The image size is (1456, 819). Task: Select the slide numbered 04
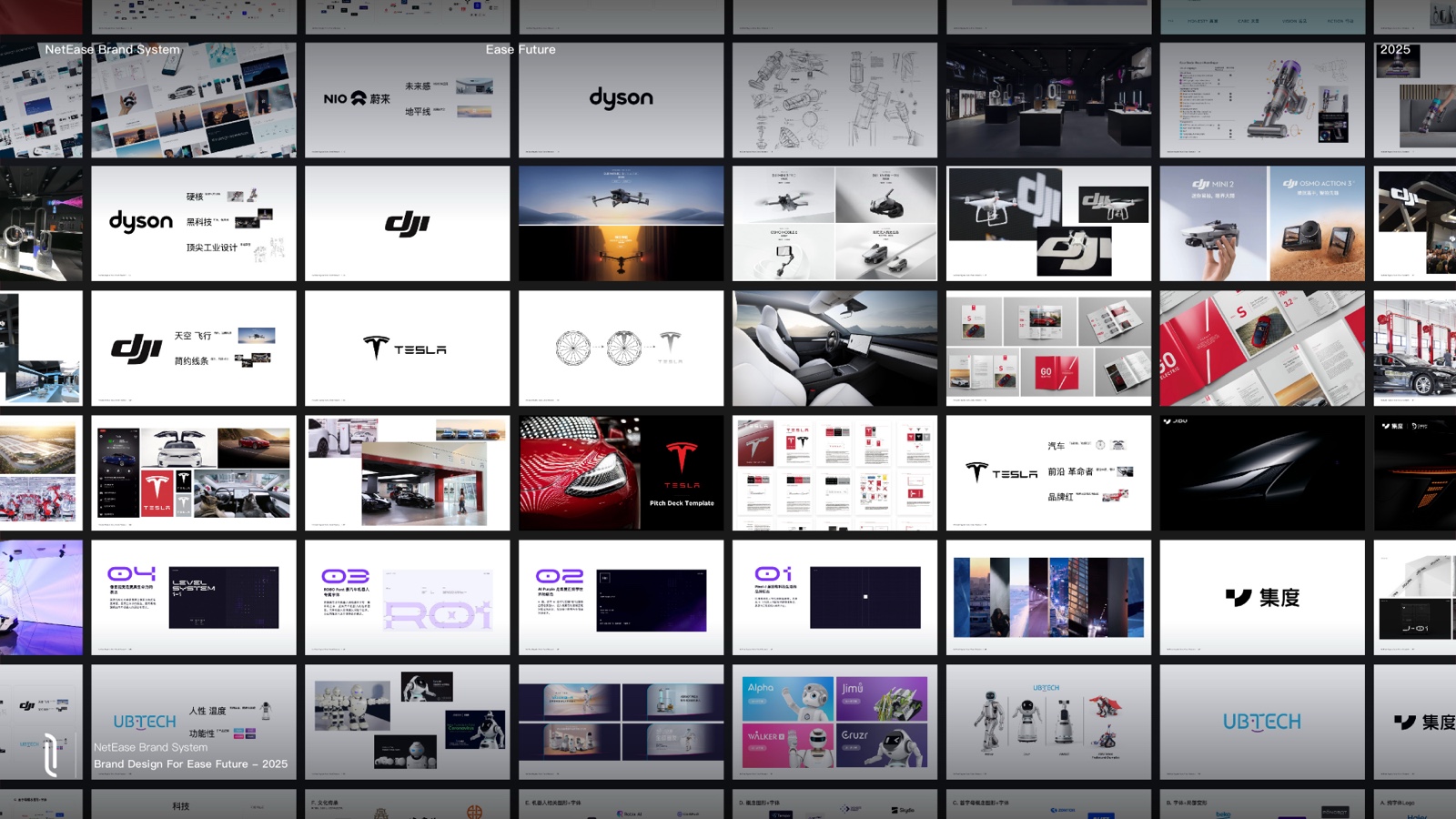194,598
